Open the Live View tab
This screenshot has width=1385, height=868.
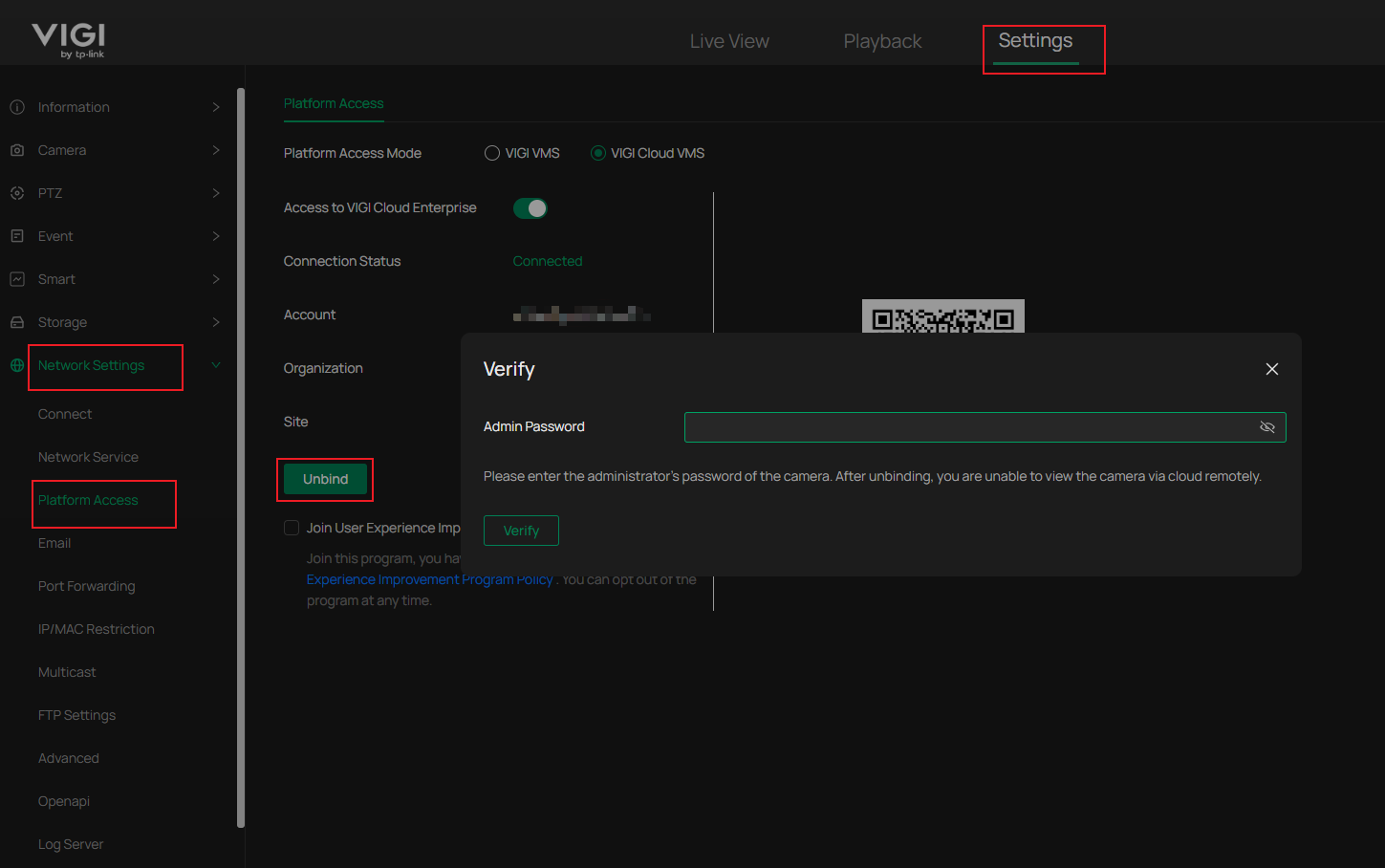coord(729,41)
